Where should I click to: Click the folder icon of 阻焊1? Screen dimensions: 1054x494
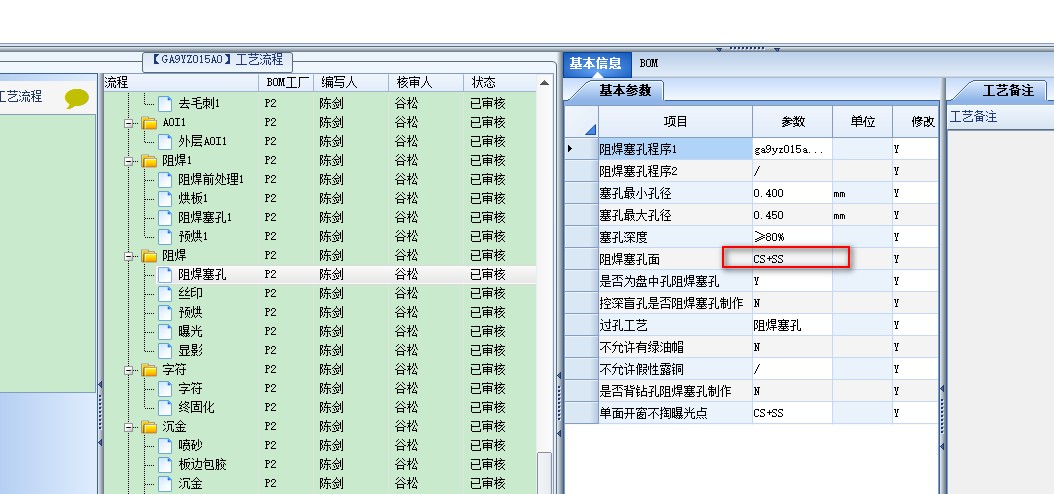pos(149,161)
